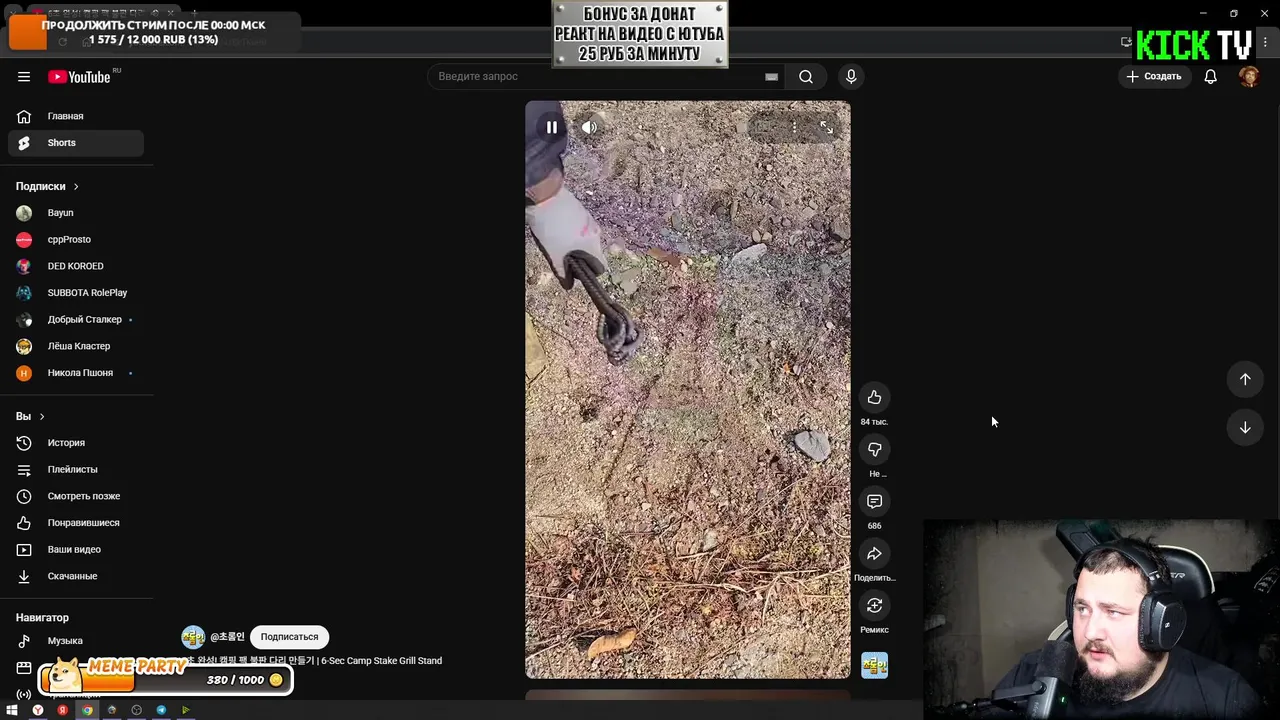Open the cppProsto subscription channel

tap(76, 240)
